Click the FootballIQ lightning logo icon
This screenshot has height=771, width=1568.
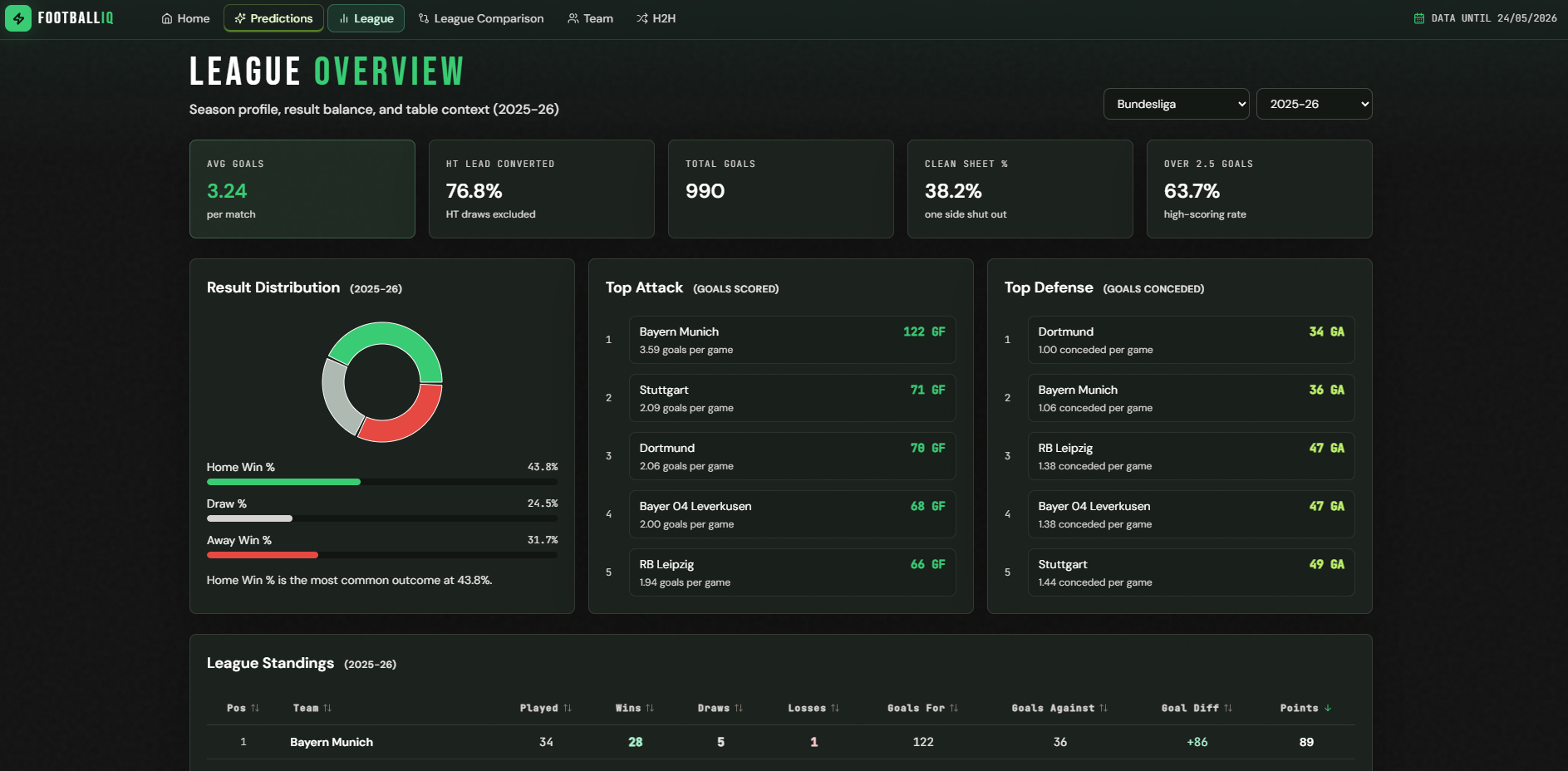(x=18, y=18)
